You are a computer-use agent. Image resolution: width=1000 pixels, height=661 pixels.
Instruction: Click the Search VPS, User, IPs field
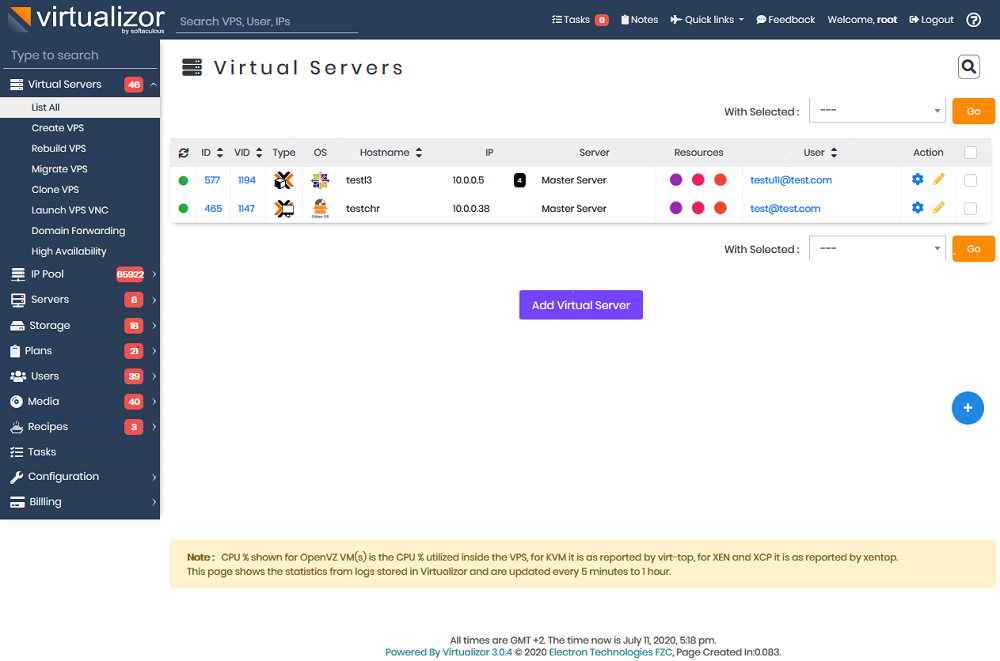266,21
